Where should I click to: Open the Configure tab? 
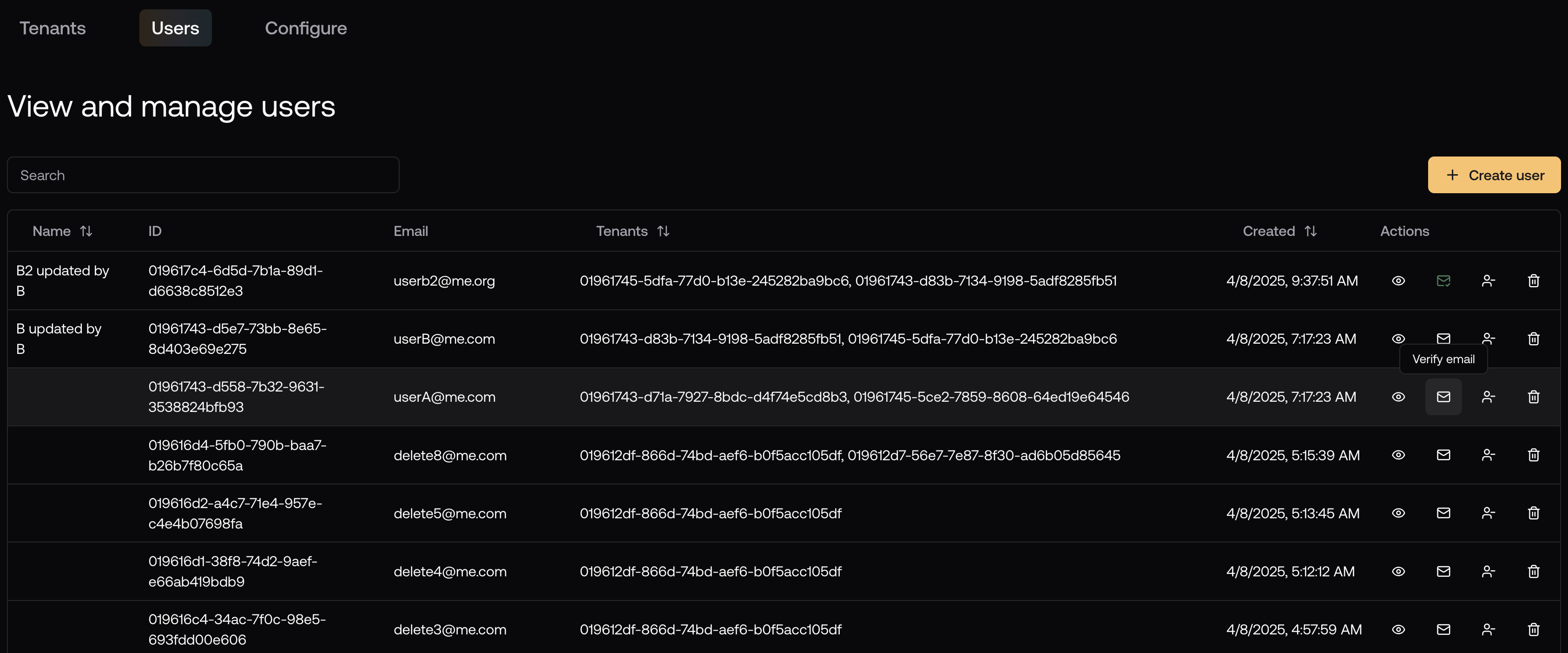[x=306, y=28]
